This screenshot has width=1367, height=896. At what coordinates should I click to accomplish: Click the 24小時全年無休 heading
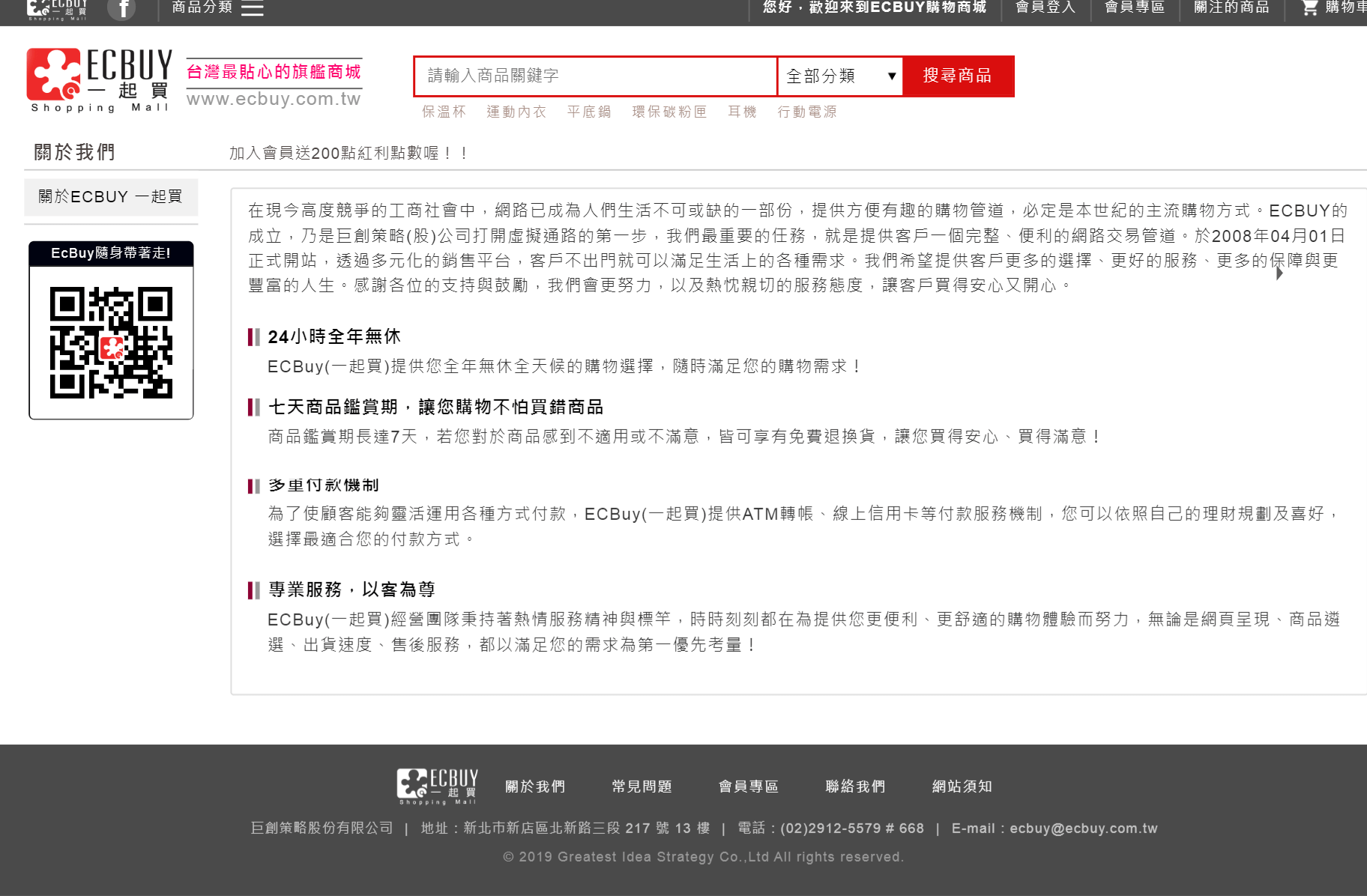[334, 337]
